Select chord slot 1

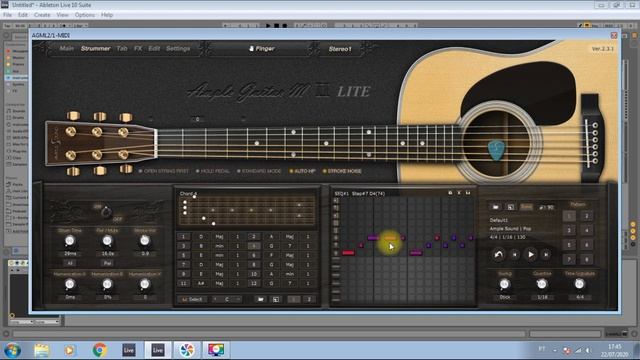pyautogui.click(x=183, y=236)
